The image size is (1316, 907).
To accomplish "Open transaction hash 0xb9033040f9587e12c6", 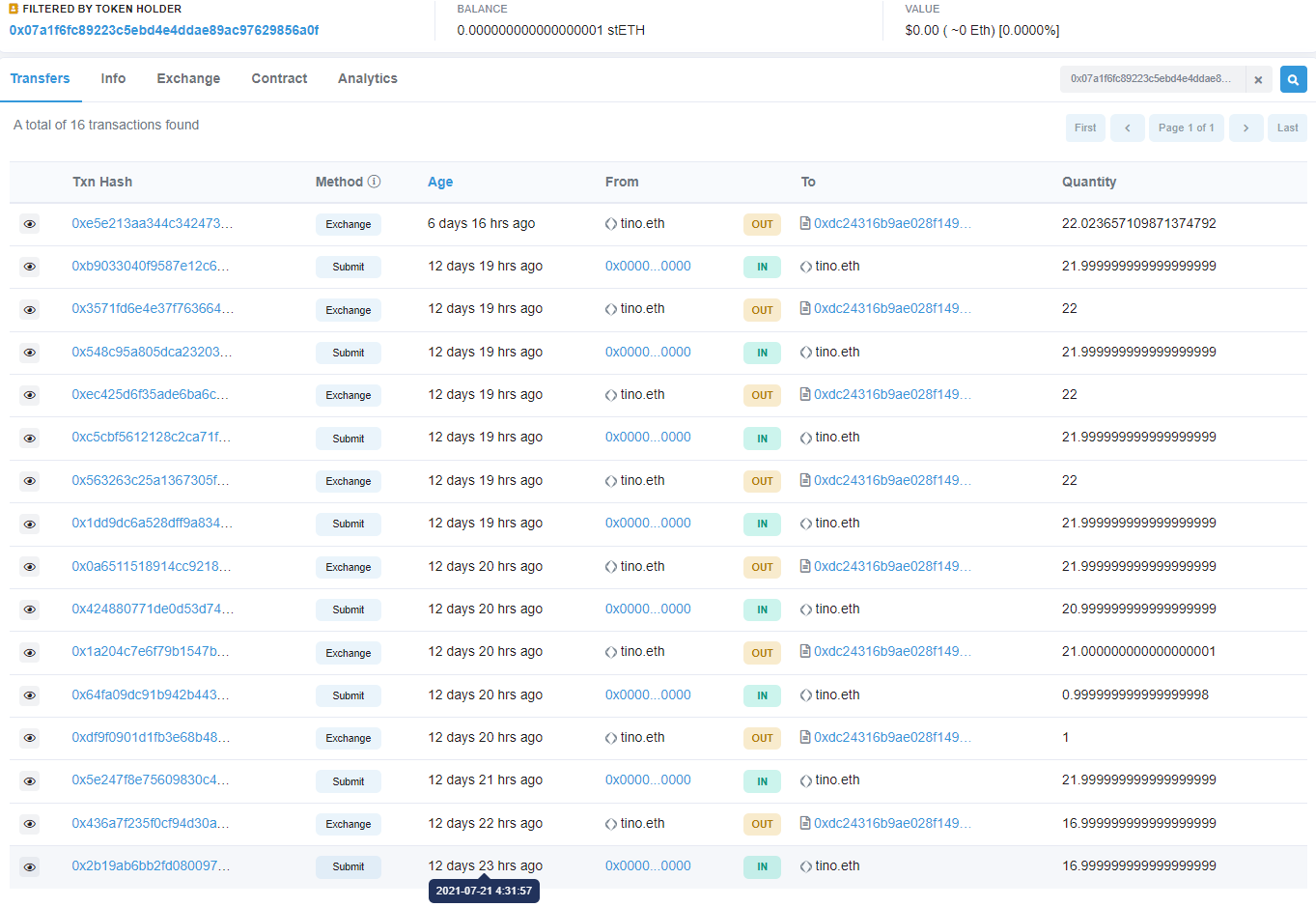I will click(x=151, y=266).
